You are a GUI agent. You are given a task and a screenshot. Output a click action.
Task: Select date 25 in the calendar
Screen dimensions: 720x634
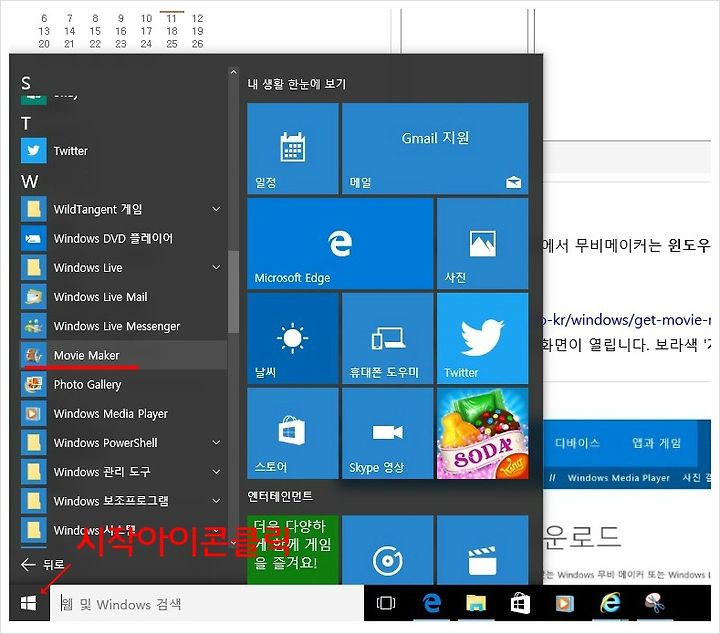(172, 44)
